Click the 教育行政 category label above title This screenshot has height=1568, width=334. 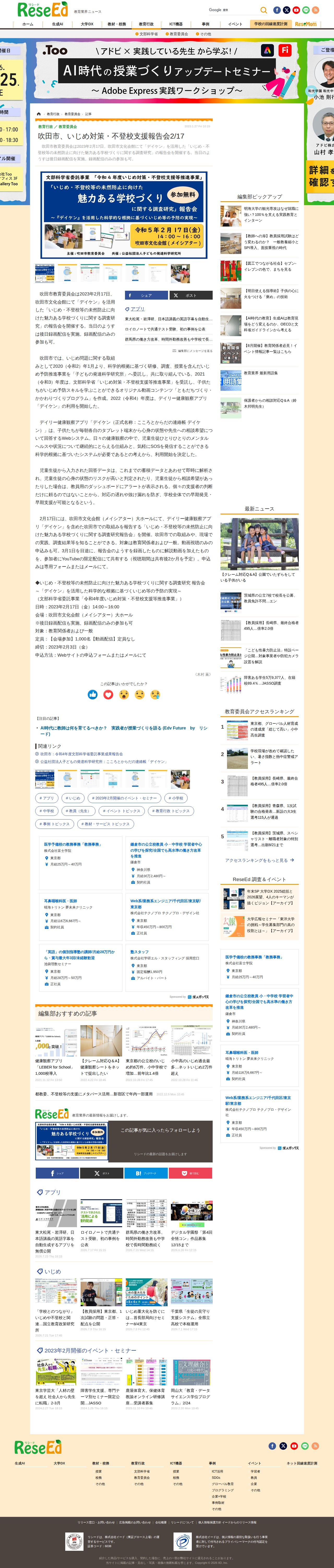click(46, 127)
